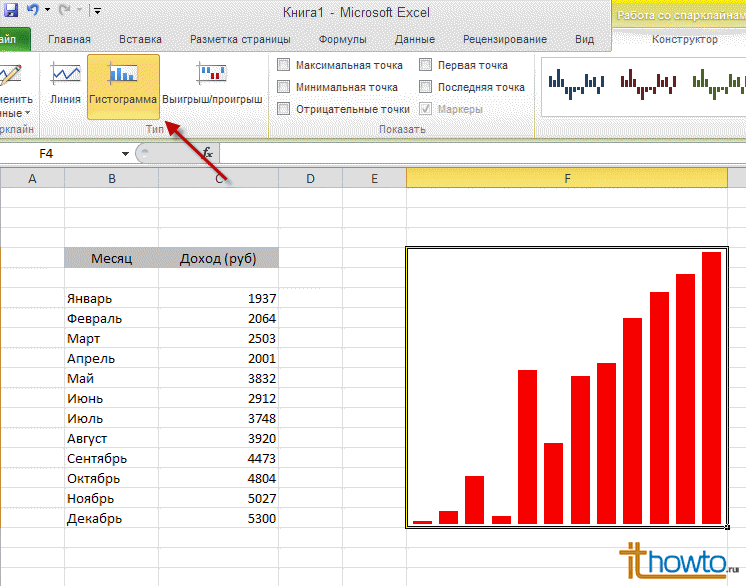Viewport: 746px width, 586px height.
Task: Select the red histogram sparkline cell
Action: pos(567,387)
